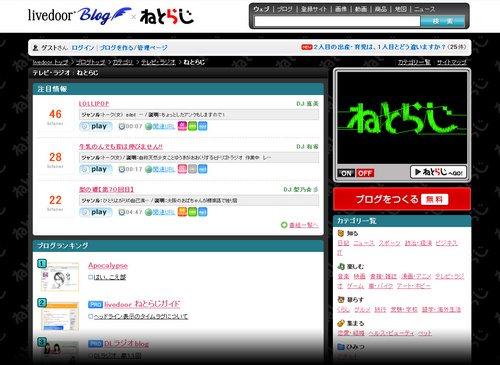This screenshot has width=500, height=365.
Task: Click PRO badge beside livedoor ねとらじガイド
Action: [95, 305]
